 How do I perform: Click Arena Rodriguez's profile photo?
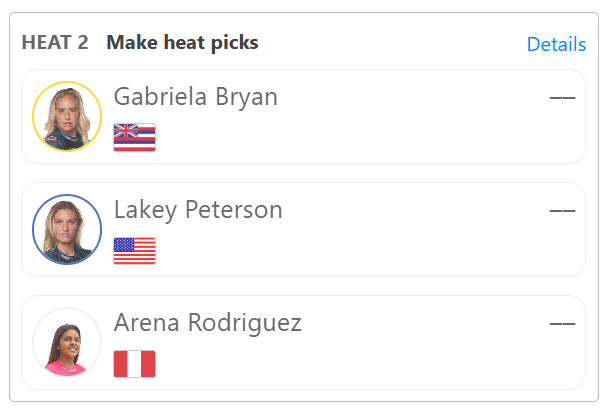coord(67,342)
